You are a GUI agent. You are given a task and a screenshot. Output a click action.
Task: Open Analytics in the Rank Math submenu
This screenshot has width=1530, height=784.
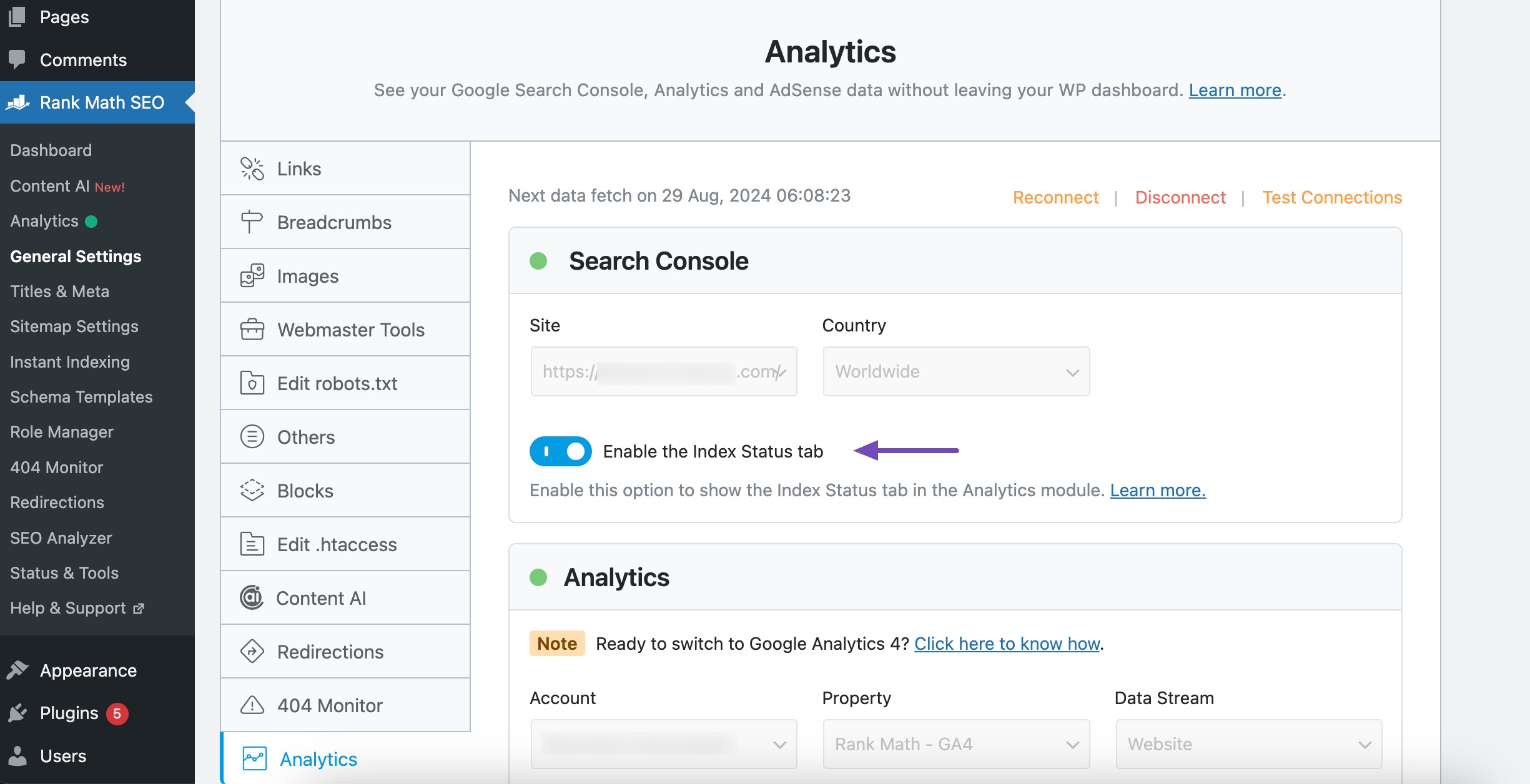44,221
